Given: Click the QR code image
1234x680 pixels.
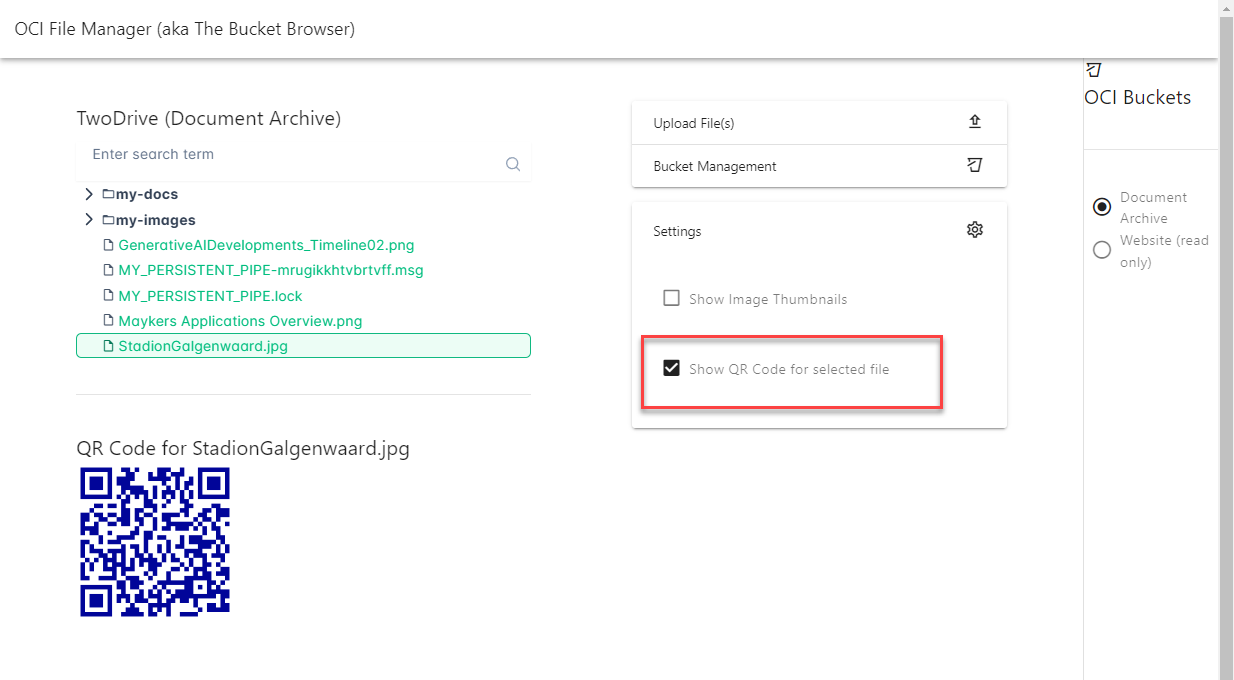Looking at the screenshot, I should coord(155,541).
